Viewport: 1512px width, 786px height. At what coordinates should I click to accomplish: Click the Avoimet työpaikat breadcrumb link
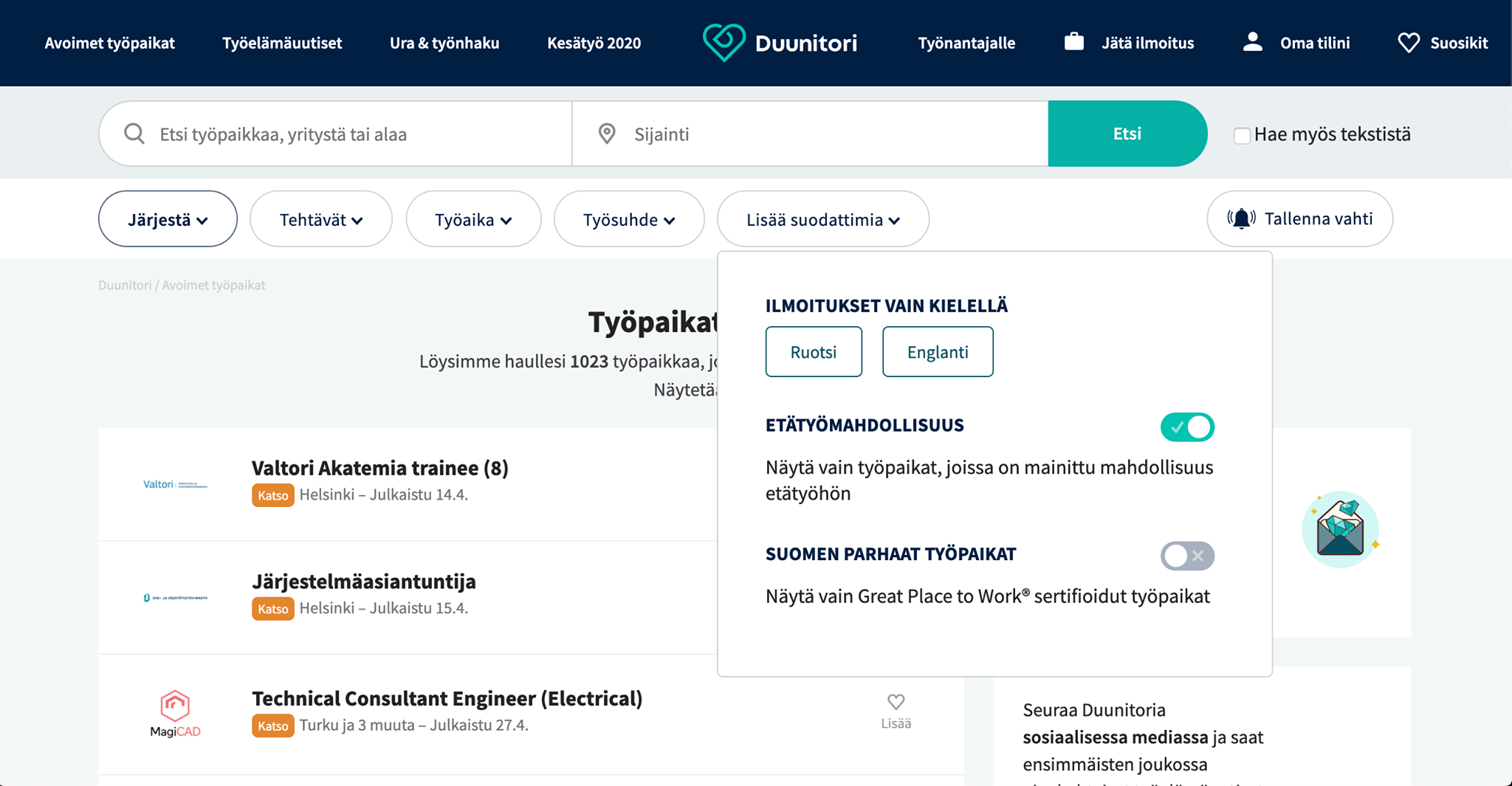213,285
